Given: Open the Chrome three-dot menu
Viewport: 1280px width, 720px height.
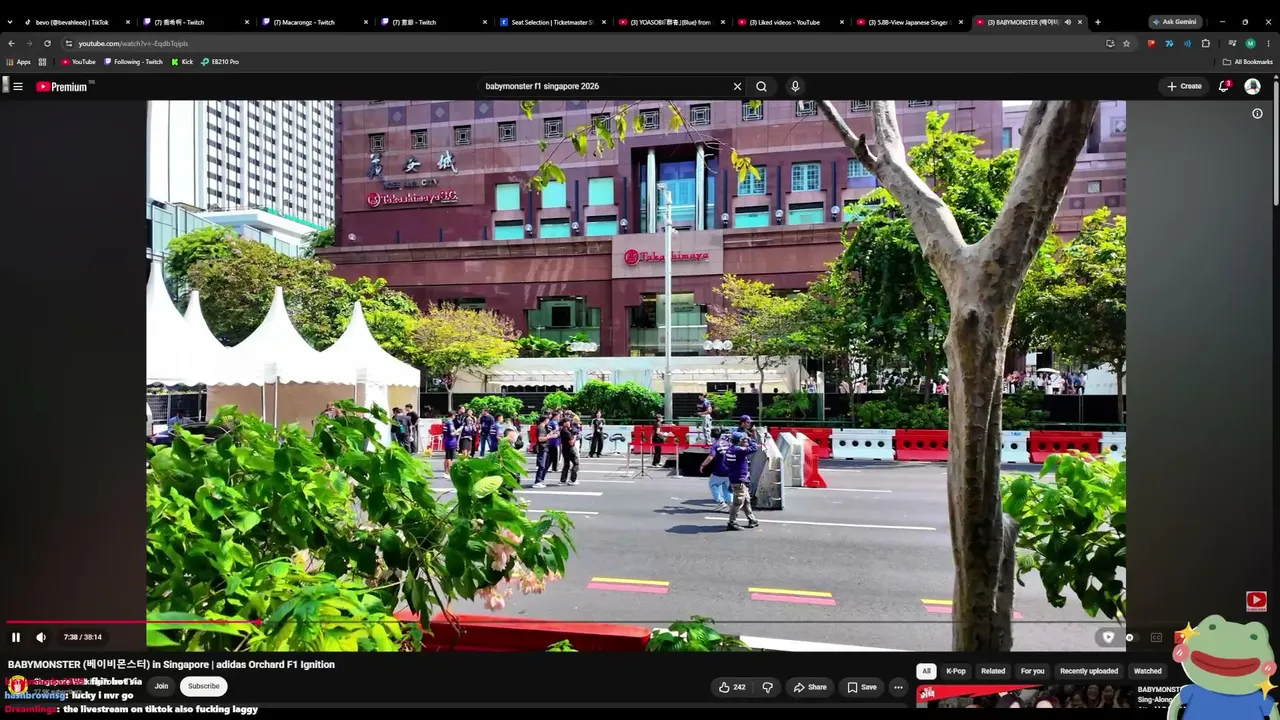Looking at the screenshot, I should pyautogui.click(x=1269, y=44).
